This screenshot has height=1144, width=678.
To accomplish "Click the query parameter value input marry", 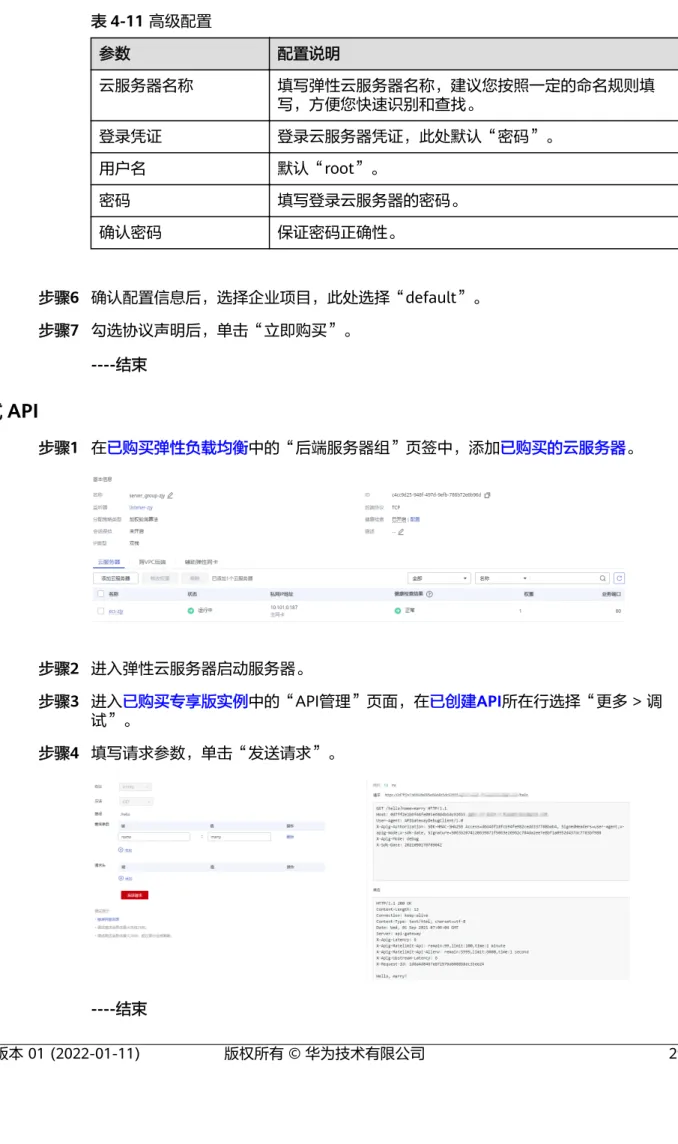I will pos(239,837).
